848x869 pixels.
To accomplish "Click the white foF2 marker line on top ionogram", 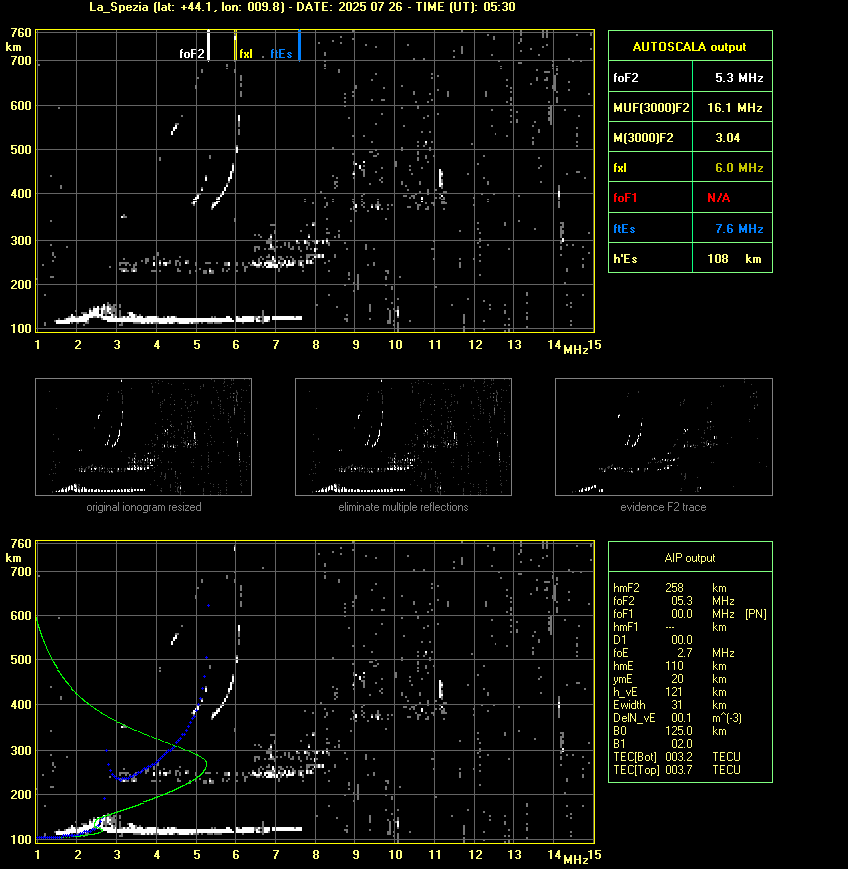I will click(208, 45).
